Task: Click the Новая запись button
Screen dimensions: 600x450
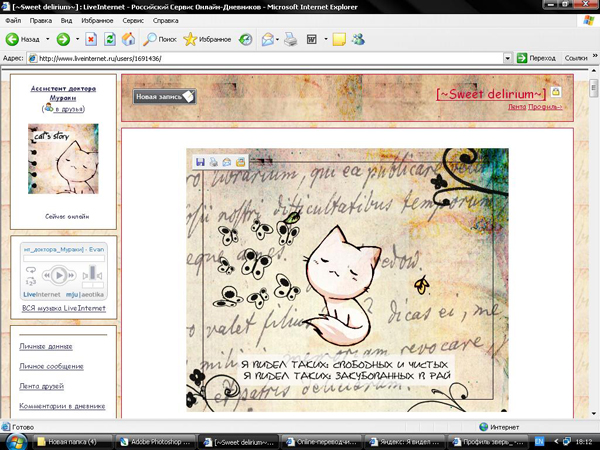Action: (x=165, y=96)
